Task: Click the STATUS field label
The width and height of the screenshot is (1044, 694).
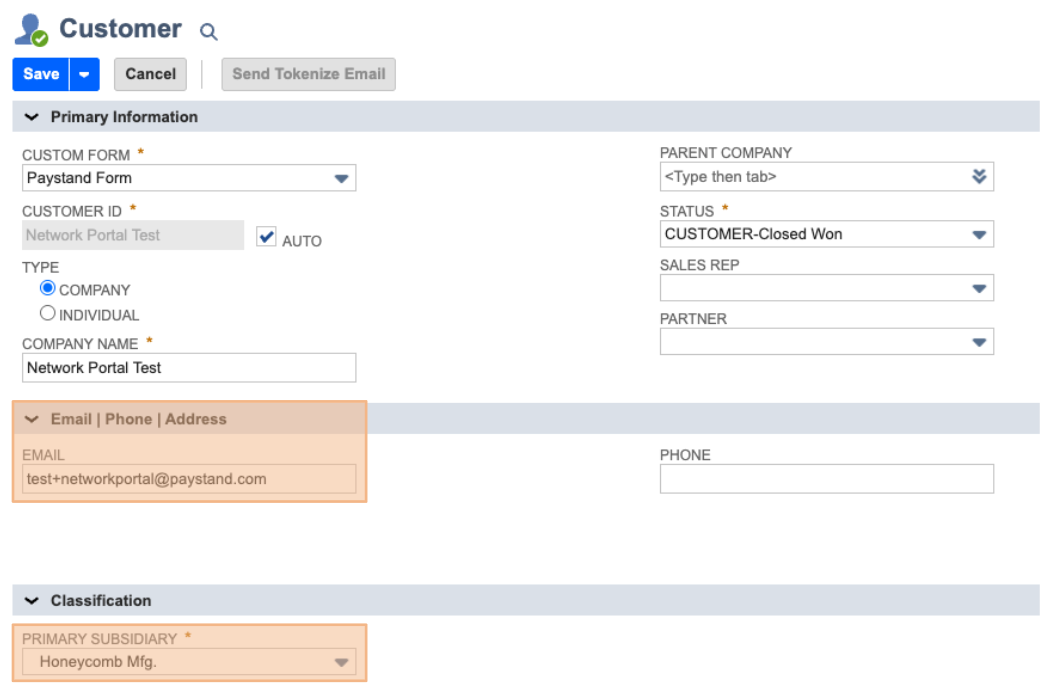Action: 686,212
